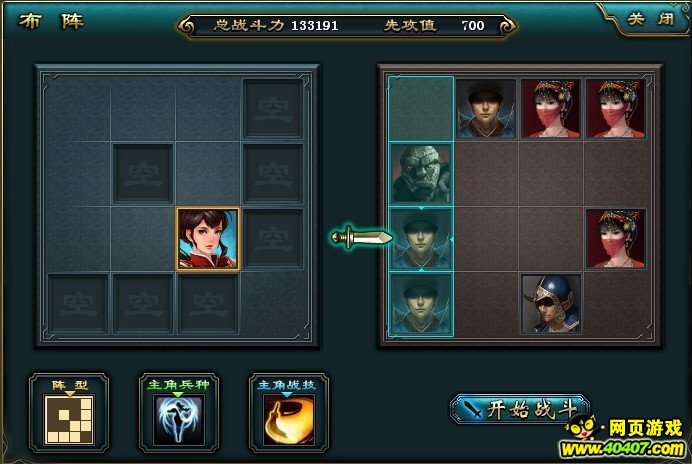This screenshot has width=692, height=464.
Task: Click the bottom-left empty 空 formation slot
Action: tap(78, 304)
